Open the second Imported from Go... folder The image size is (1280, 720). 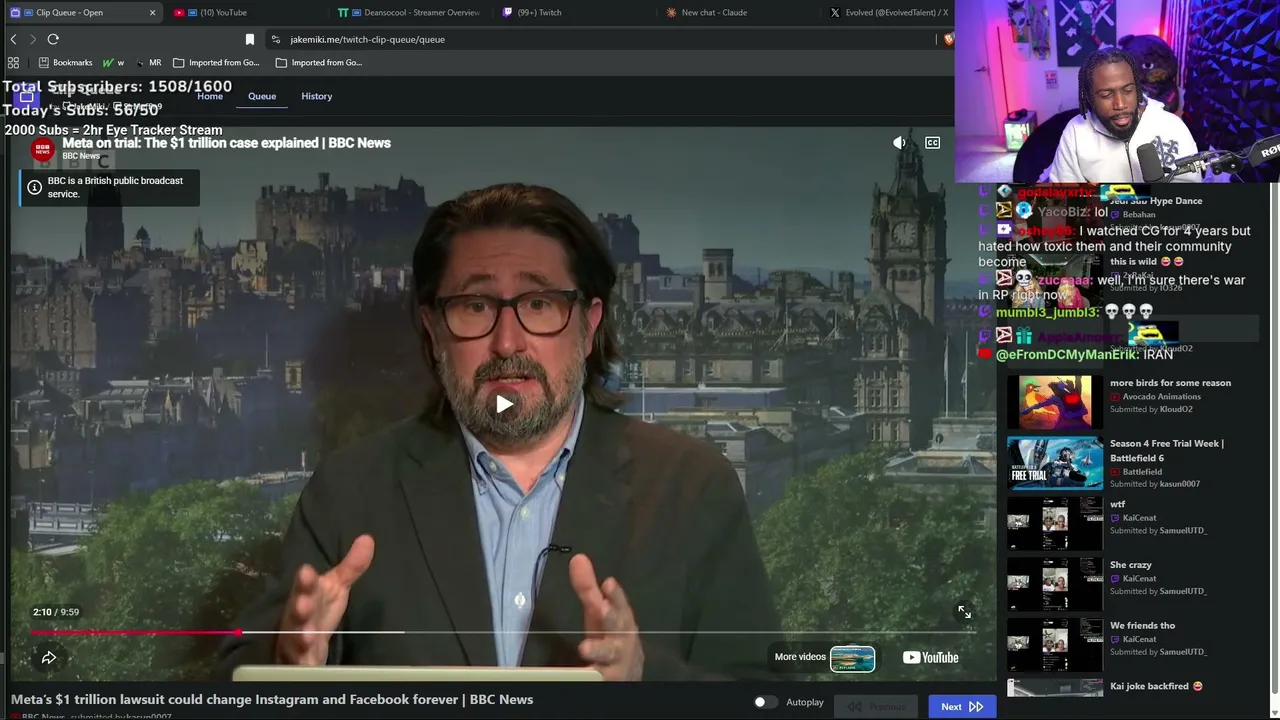click(318, 62)
